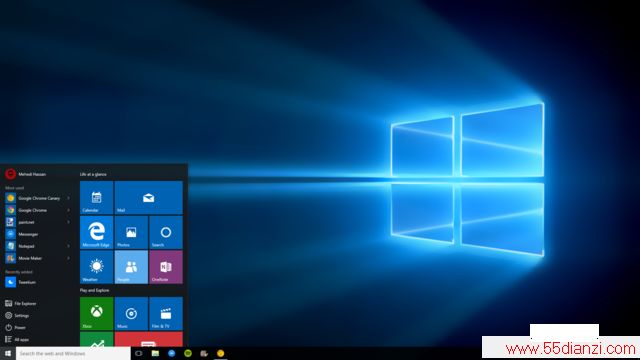Click the Windows Start button

tap(8, 353)
